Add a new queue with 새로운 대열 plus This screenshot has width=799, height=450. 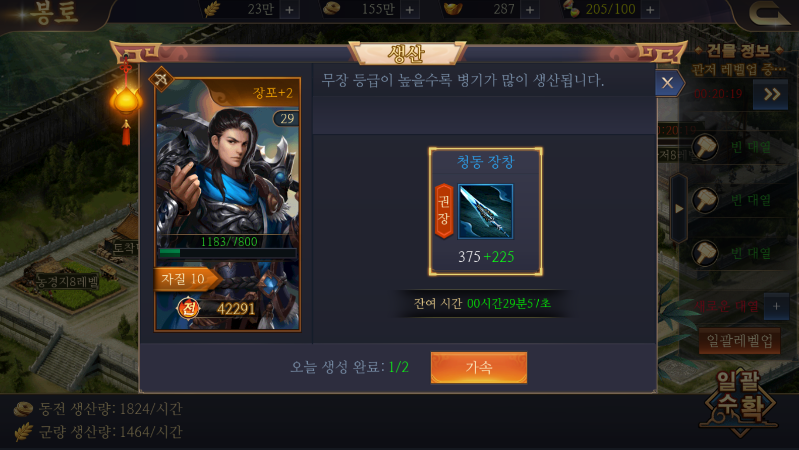(x=776, y=306)
